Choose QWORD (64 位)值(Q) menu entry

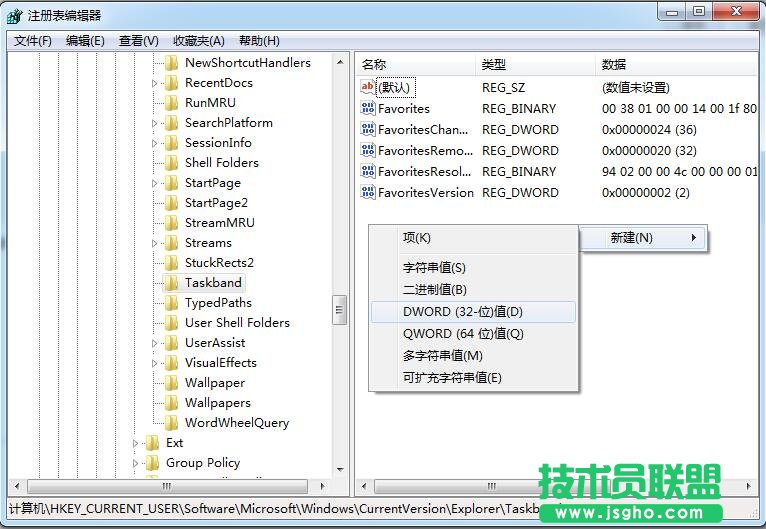tap(473, 334)
